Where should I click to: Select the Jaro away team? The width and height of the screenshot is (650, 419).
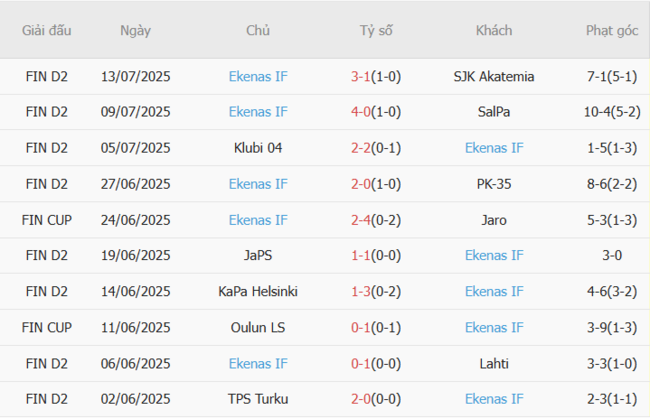[494, 220]
